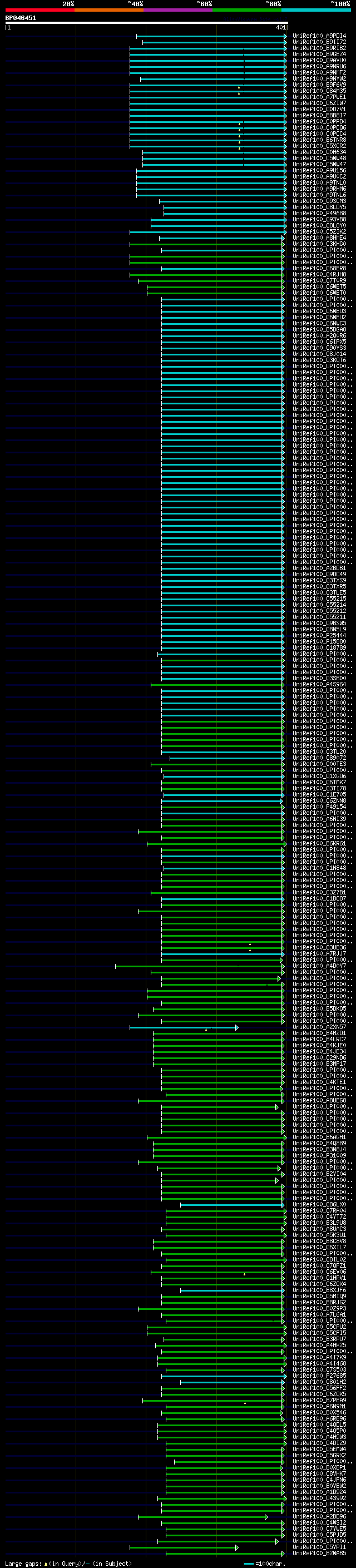
Task: Select the UniRef100_C3KHG0 label
Action: coord(319,244)
